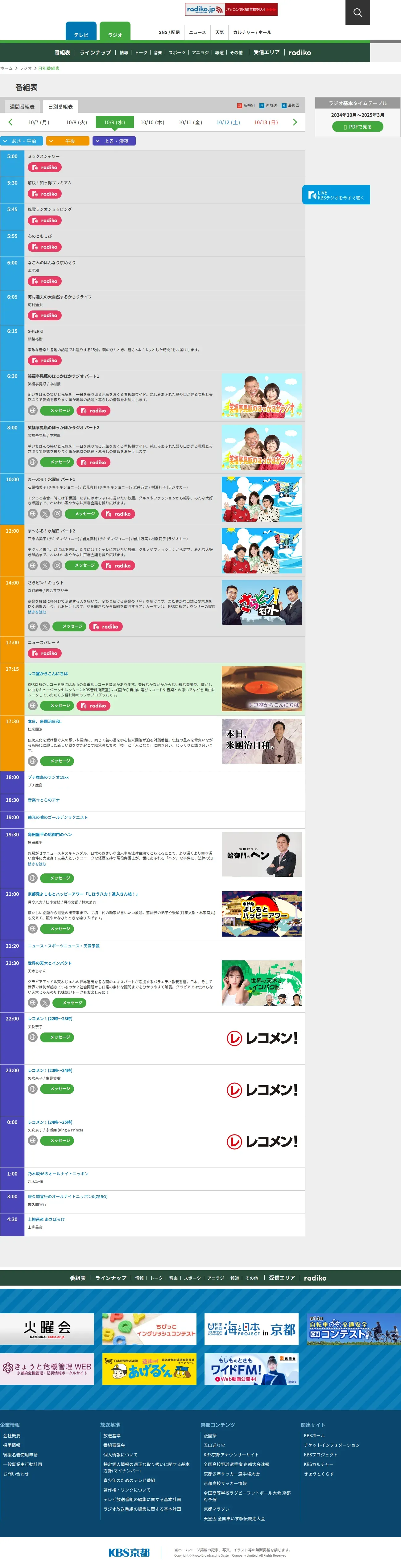Select date 10/13 (日)
Viewport: 401px width, 1568px height.
(266, 122)
